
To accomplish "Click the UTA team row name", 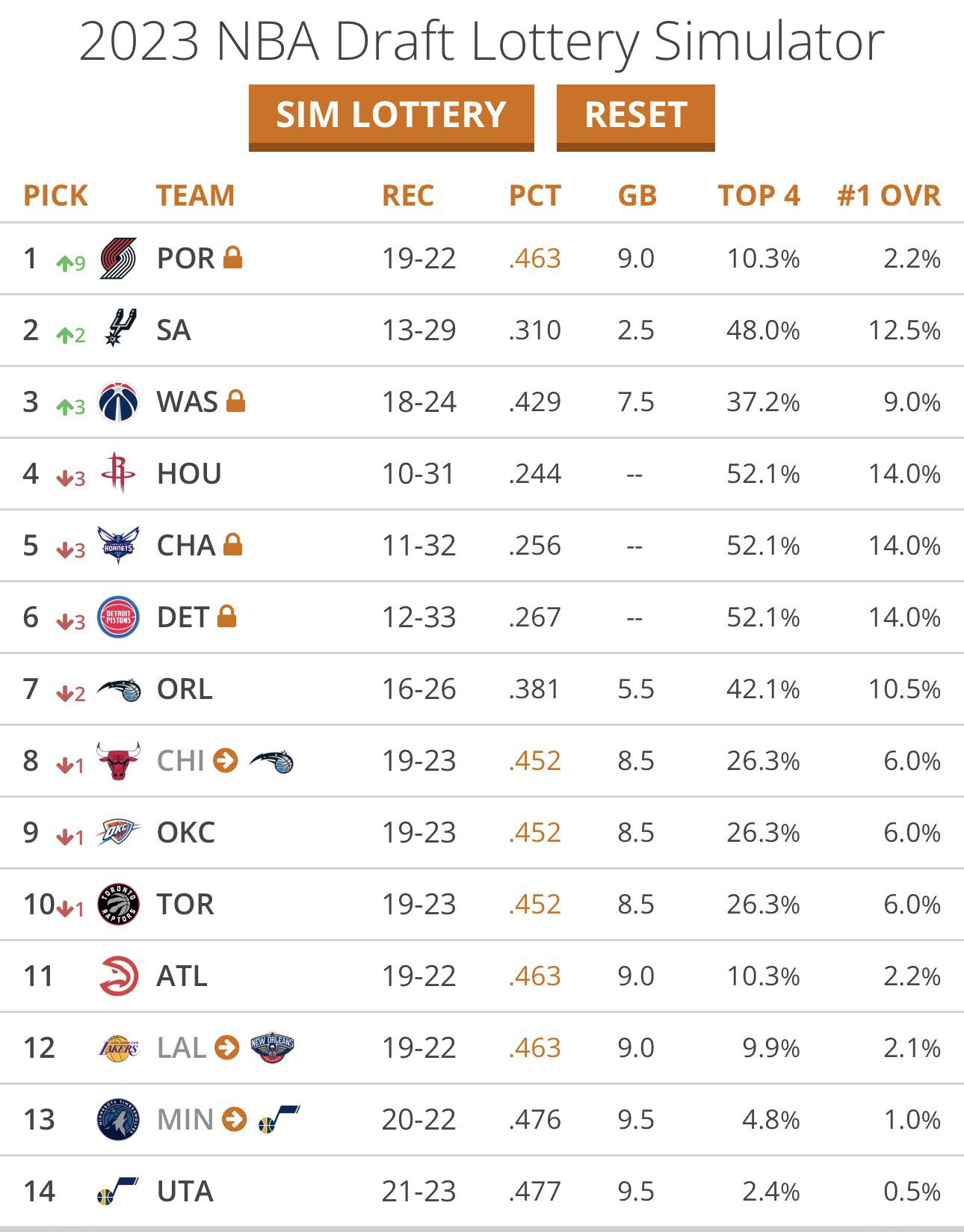I will tap(185, 1191).
